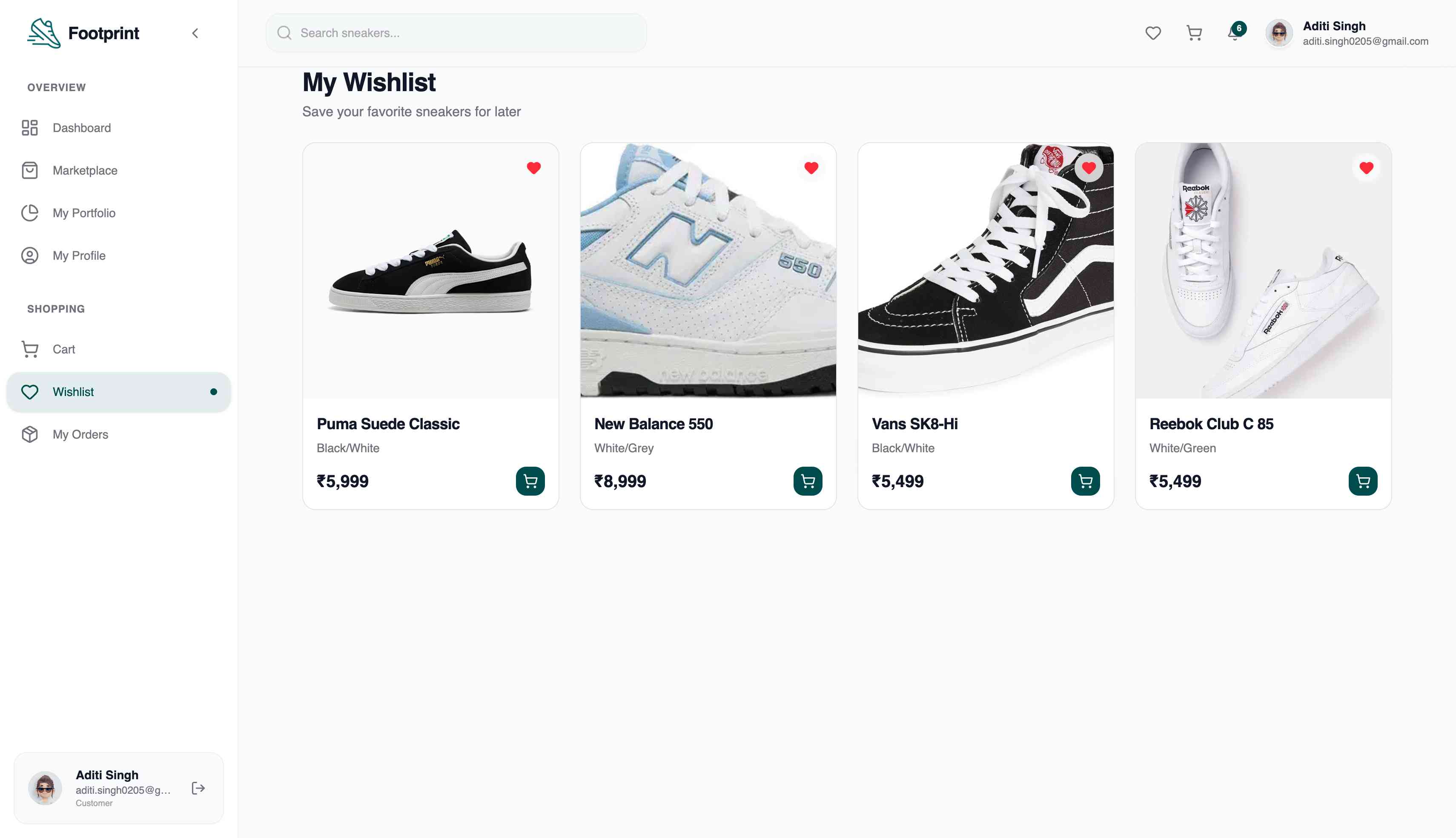
Task: Click the logout icon beside Aditi Singh
Action: click(198, 788)
